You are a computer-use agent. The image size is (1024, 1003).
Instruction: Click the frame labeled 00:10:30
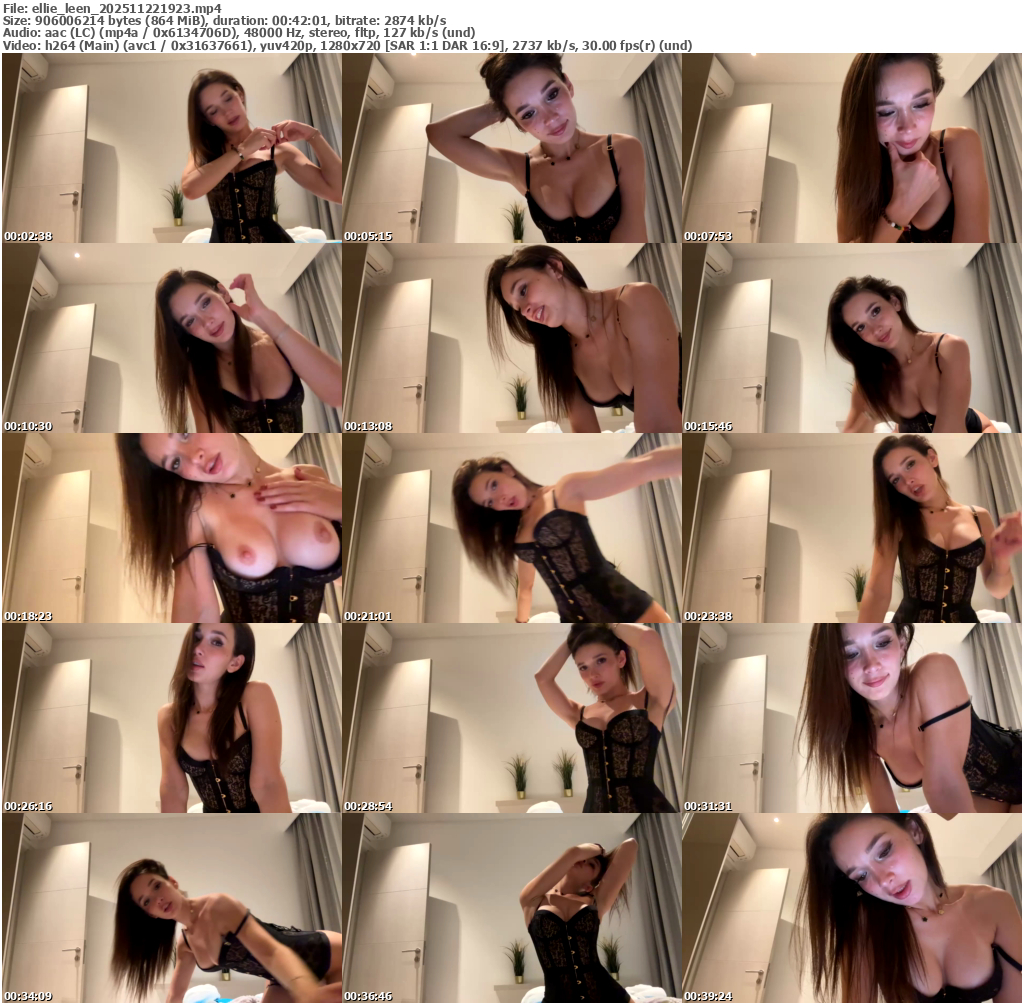(172, 338)
